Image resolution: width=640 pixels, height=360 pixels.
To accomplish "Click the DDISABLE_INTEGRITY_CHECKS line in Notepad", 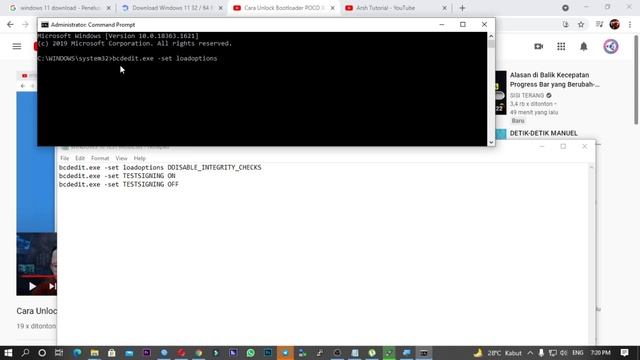I will click(x=160, y=167).
